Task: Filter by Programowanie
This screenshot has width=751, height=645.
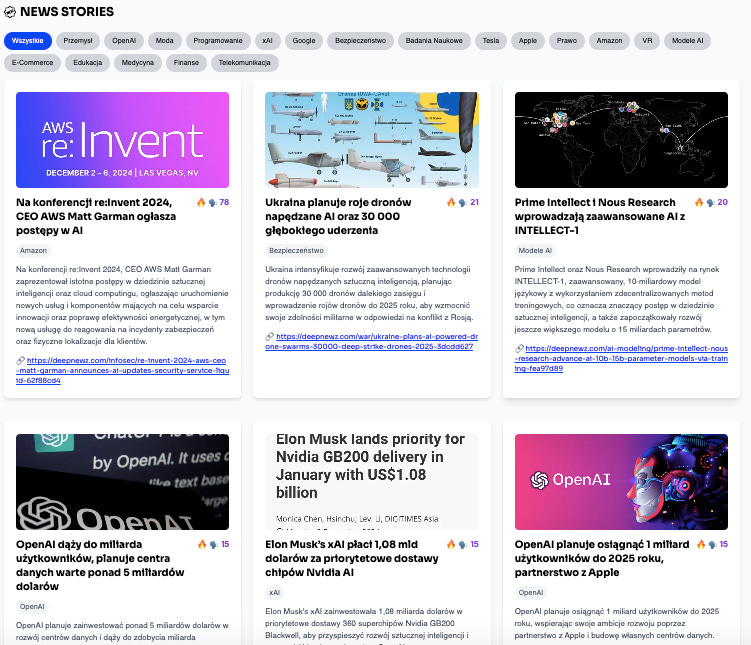Action: 218,41
